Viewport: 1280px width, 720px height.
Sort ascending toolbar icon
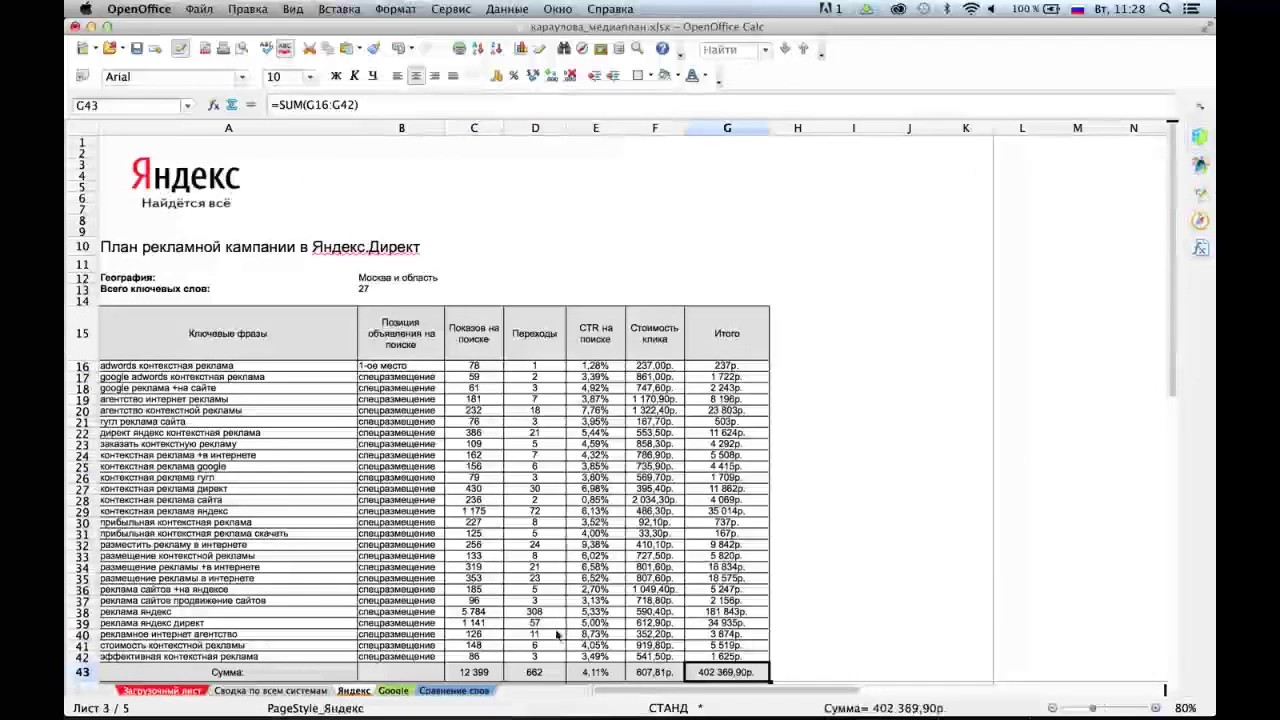click(478, 48)
